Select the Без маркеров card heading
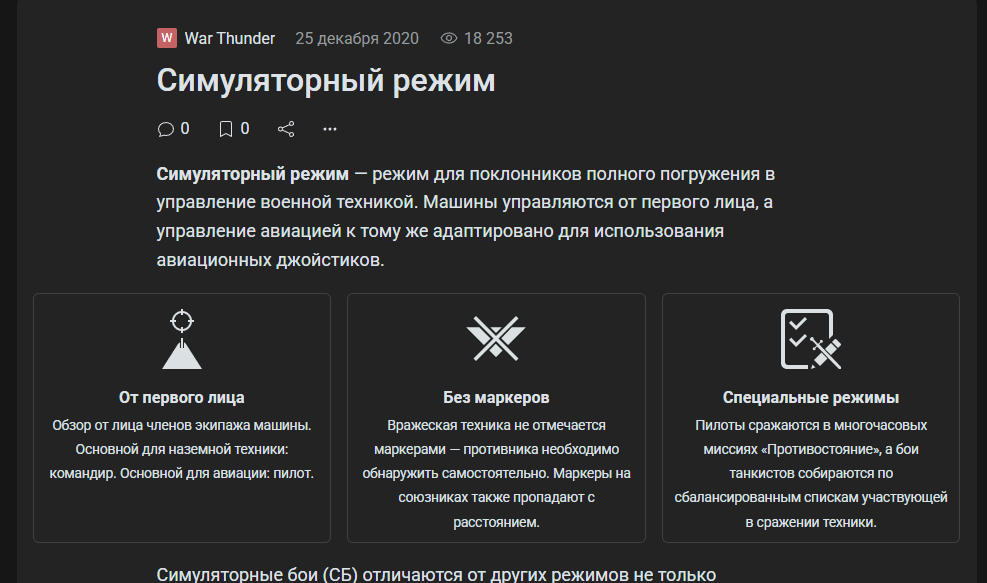Viewport: 987px width, 583px height. pyautogui.click(x=496, y=397)
